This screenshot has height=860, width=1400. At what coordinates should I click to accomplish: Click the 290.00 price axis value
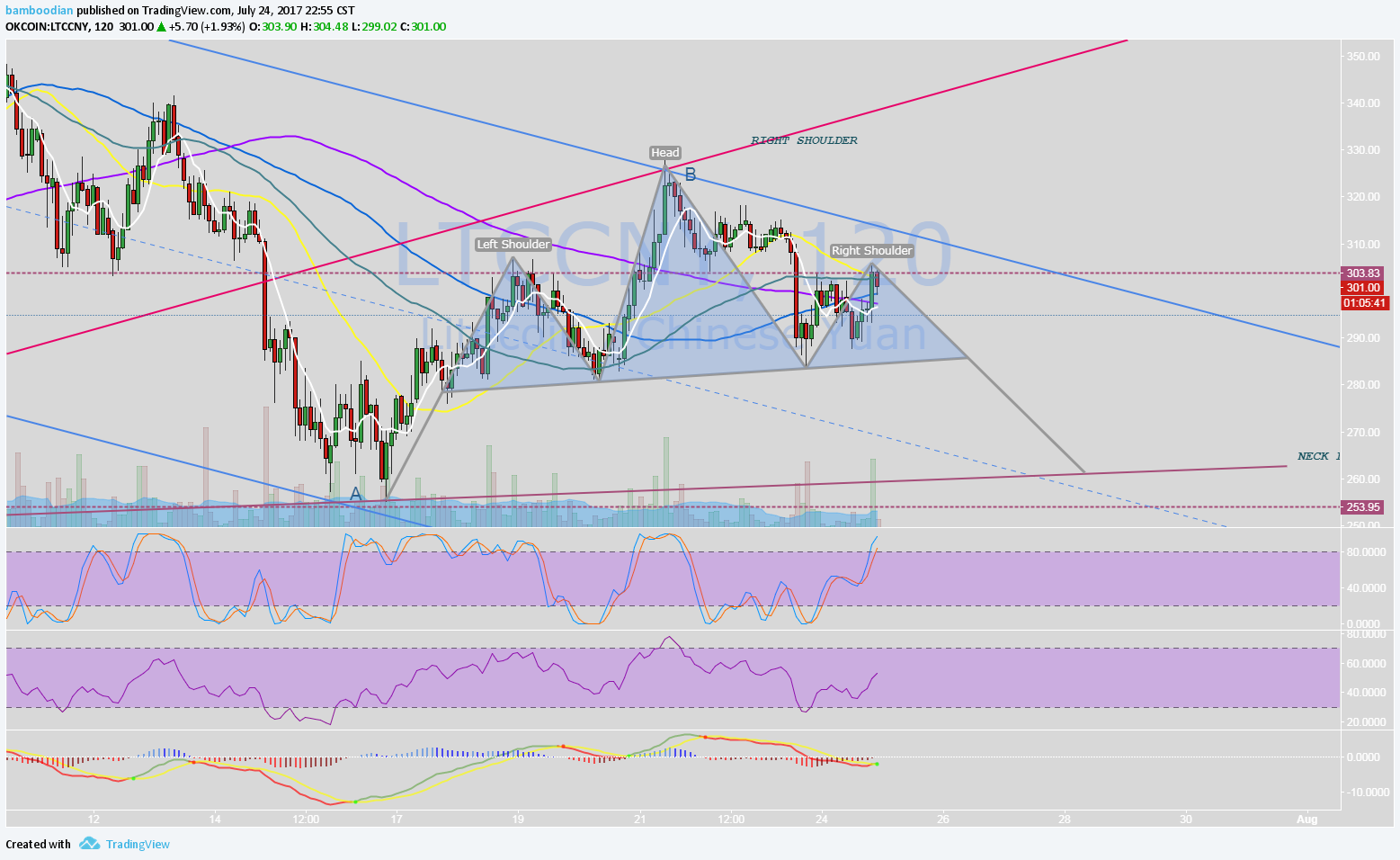(1363, 338)
